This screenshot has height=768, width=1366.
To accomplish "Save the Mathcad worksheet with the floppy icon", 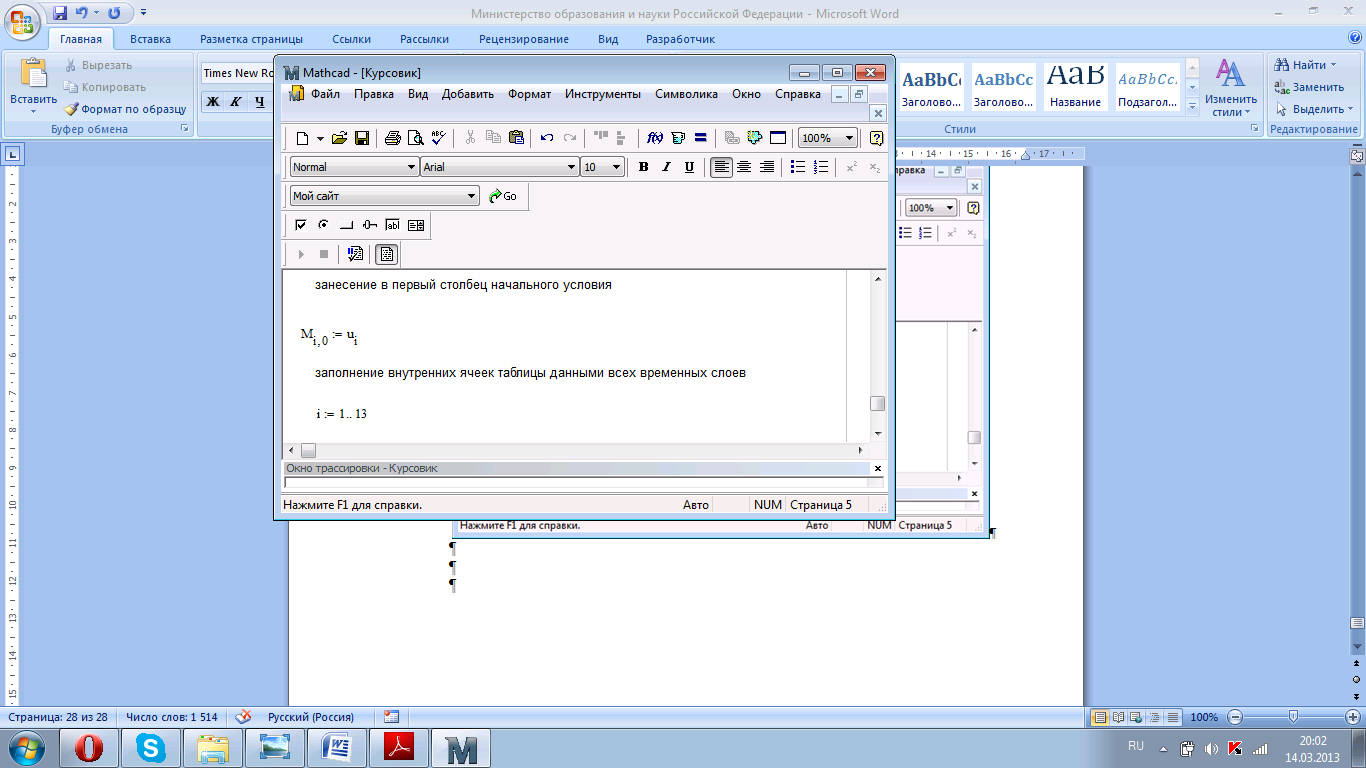I will 362,138.
